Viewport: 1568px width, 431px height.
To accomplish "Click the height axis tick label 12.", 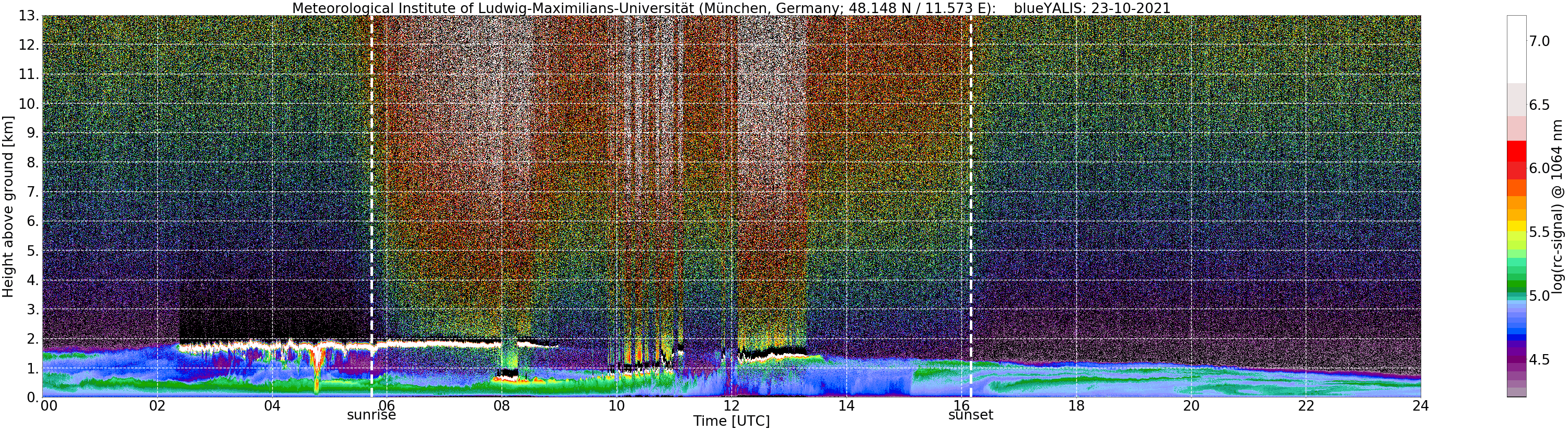I will (29, 45).
